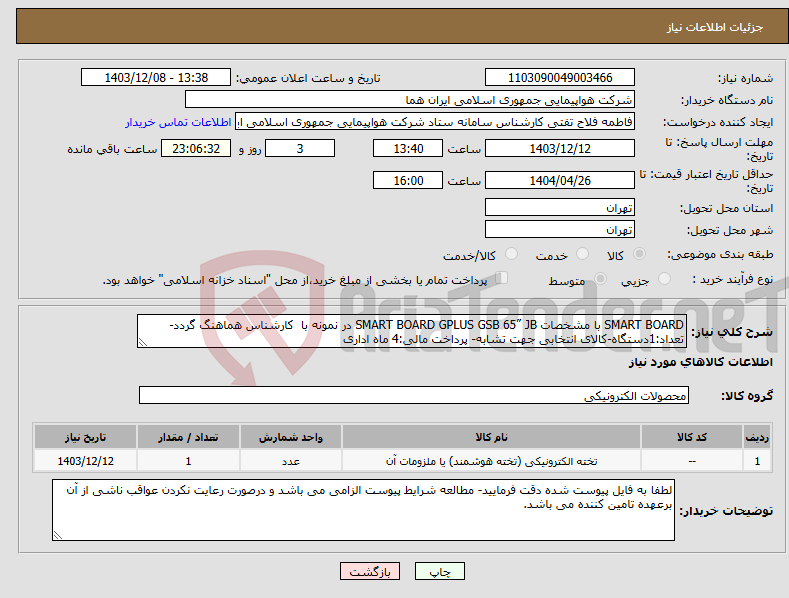The width and height of the screenshot is (789, 598).
Task: Click the product group field محصولات الکترونیکی
Action: click(x=414, y=396)
